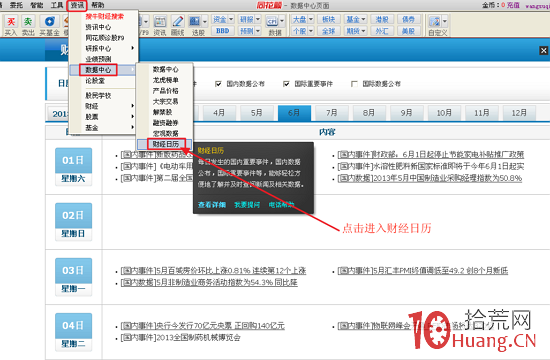Enable the 国际数据公布 checkbox
Screen dimensions: 550x360
click(x=354, y=84)
